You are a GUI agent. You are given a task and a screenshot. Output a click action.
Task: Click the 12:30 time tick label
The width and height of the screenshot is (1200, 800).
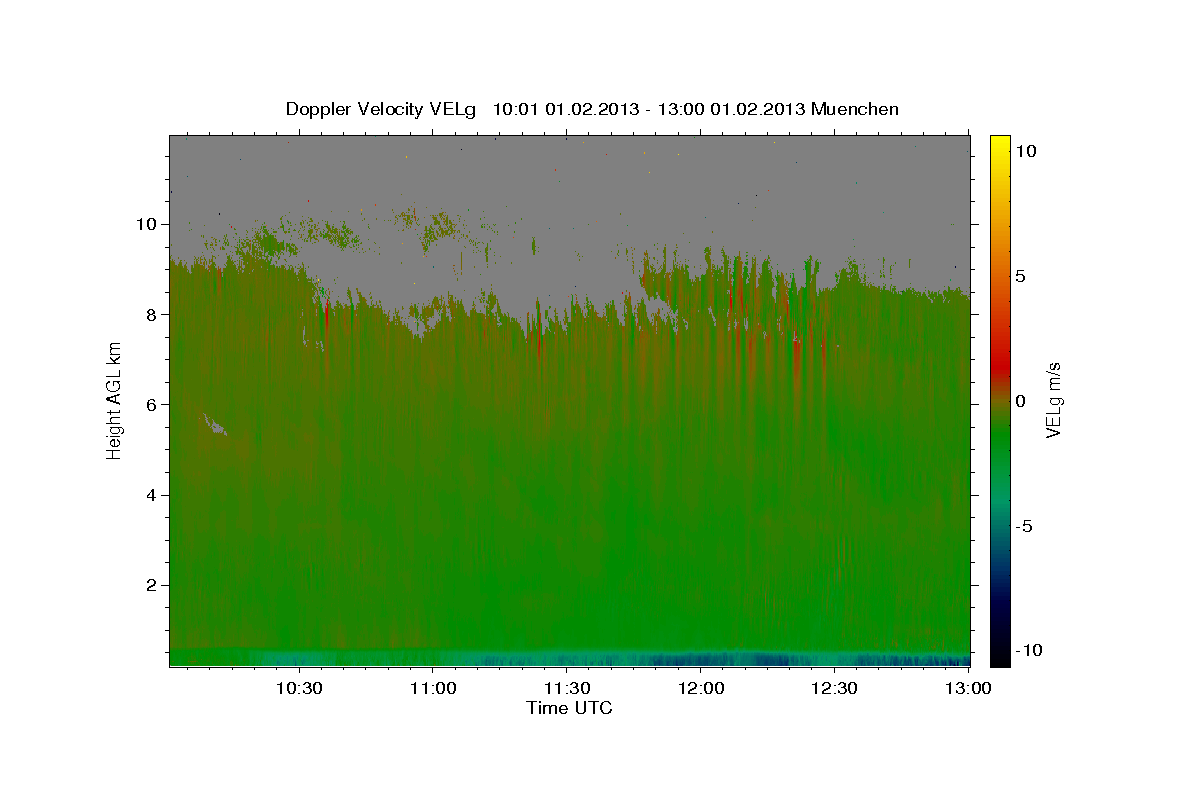pos(834,688)
